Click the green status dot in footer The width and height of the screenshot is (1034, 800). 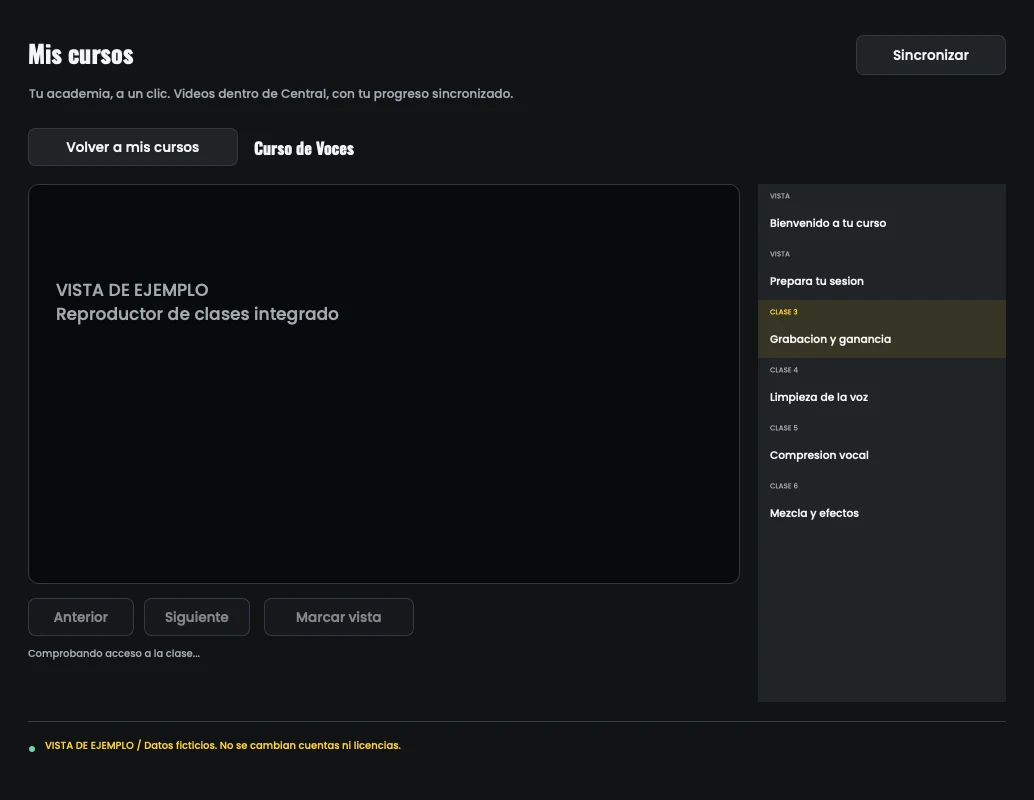pyautogui.click(x=32, y=749)
